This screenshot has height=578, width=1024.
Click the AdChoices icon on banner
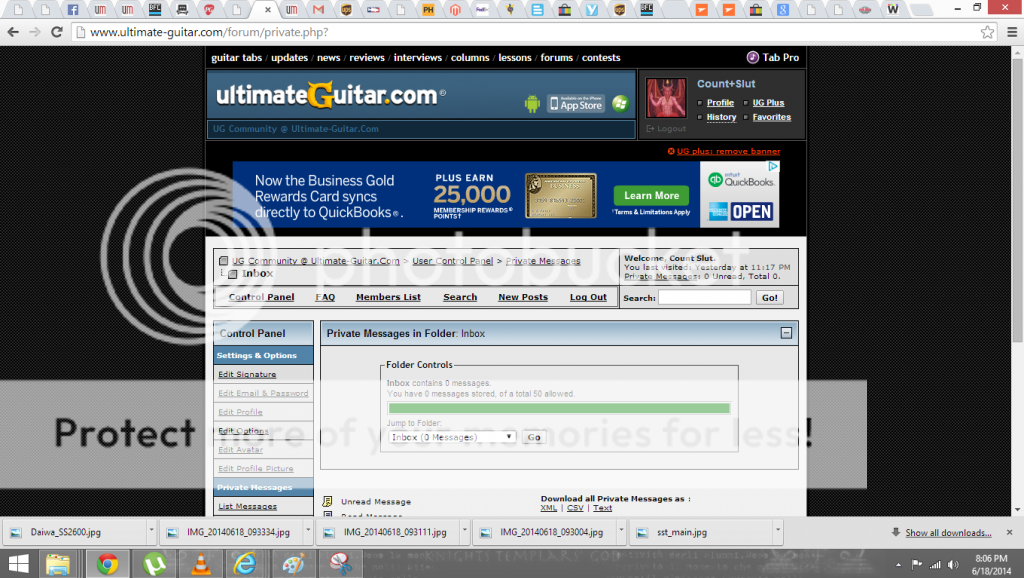point(773,167)
